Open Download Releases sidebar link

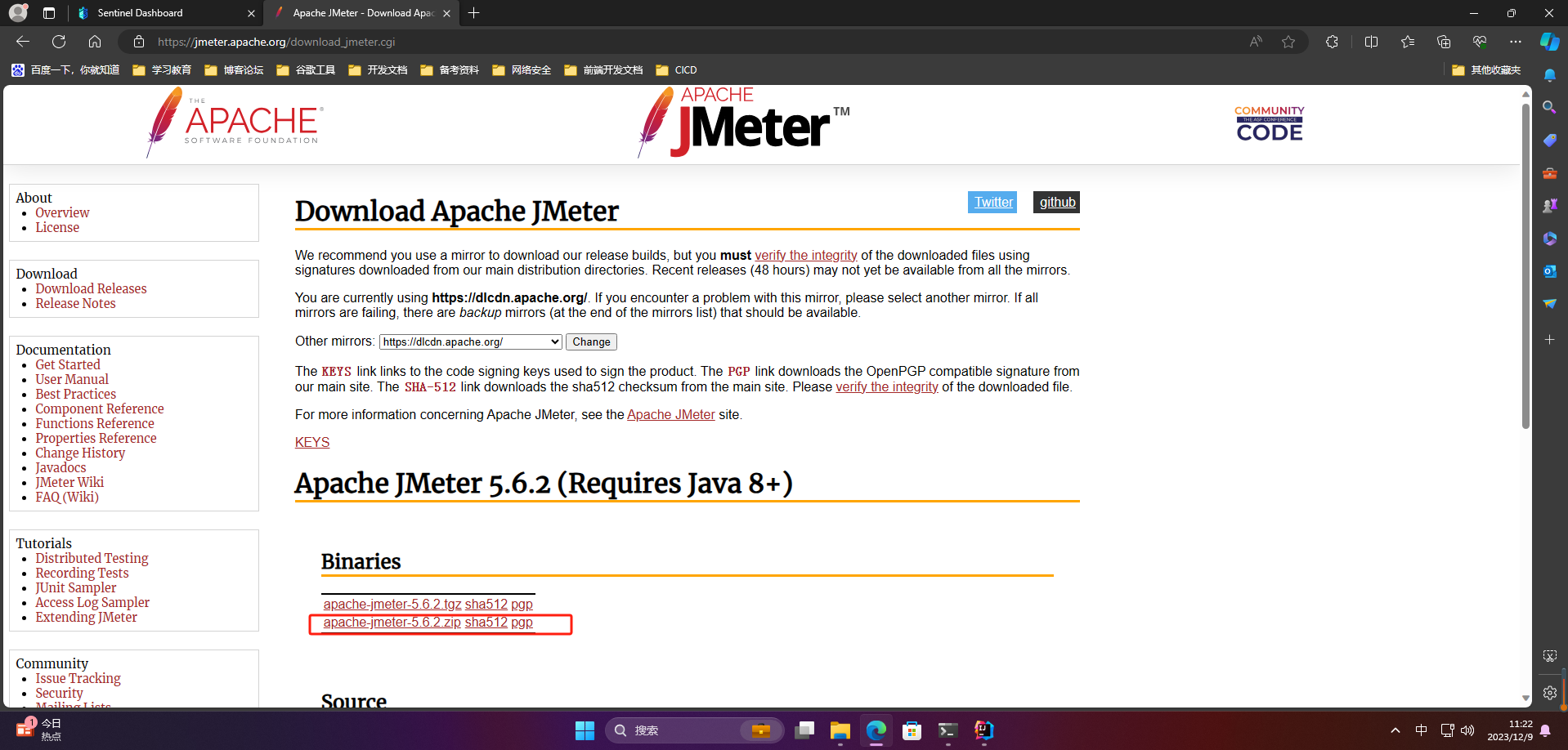tap(91, 288)
